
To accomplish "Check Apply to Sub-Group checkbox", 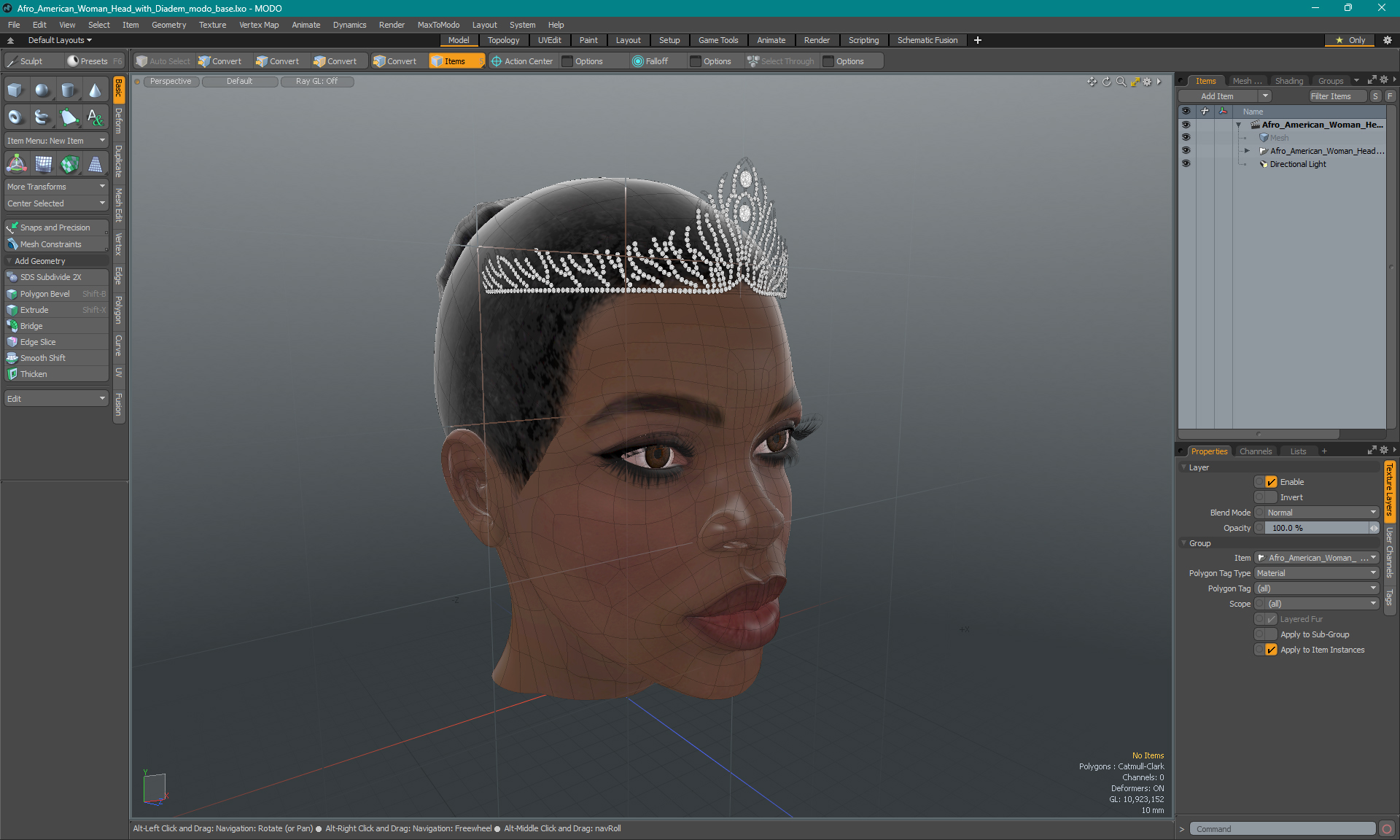I will [x=1271, y=634].
